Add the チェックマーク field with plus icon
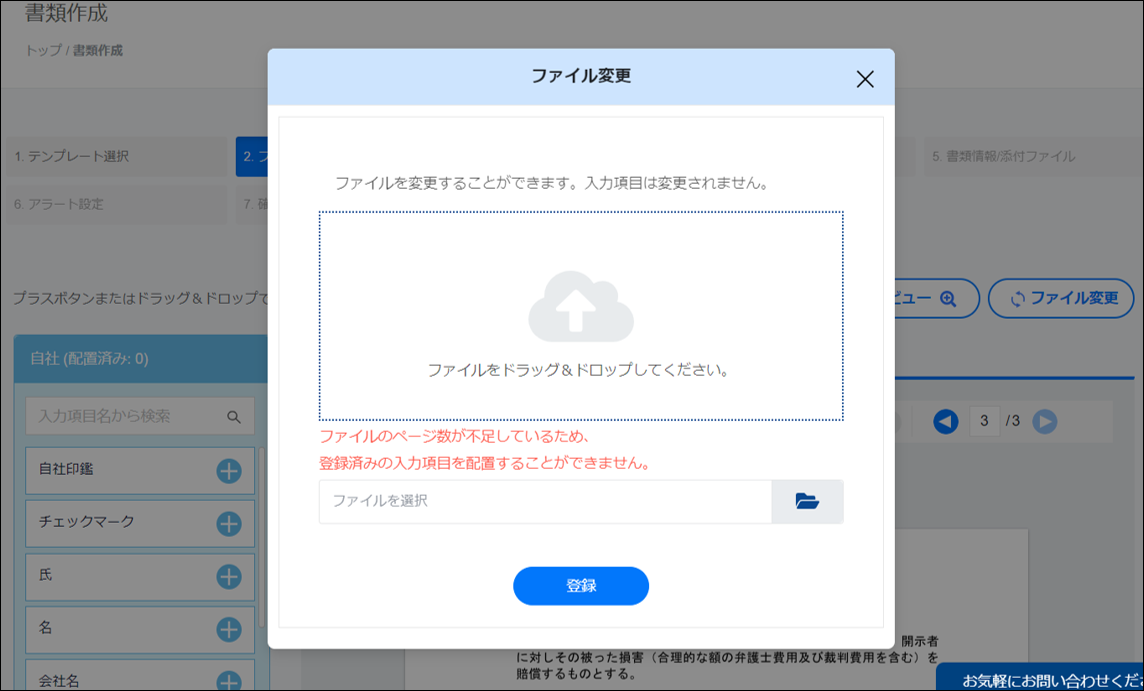Image resolution: width=1144 pixels, height=691 pixels. click(229, 523)
